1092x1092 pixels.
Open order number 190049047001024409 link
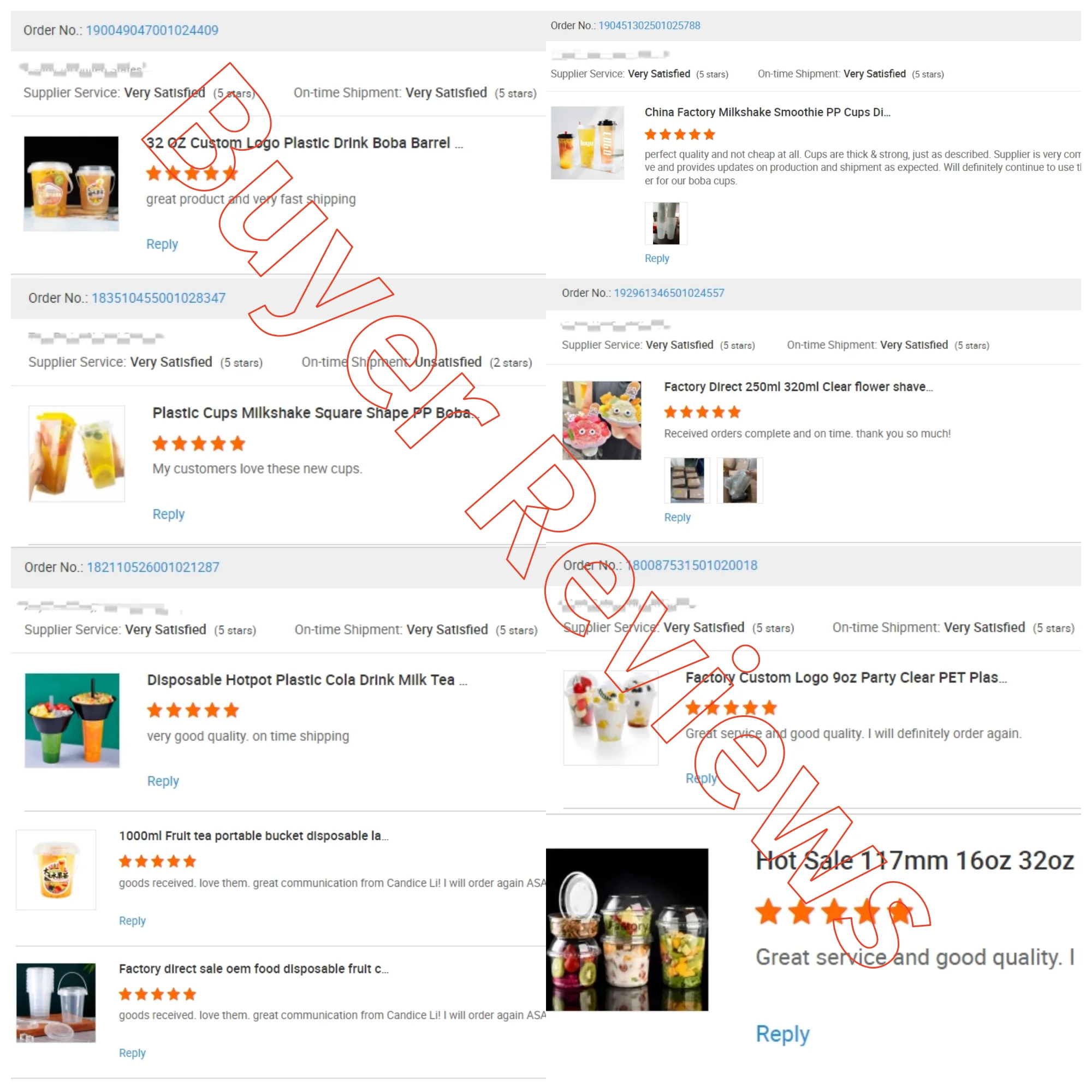(x=152, y=31)
